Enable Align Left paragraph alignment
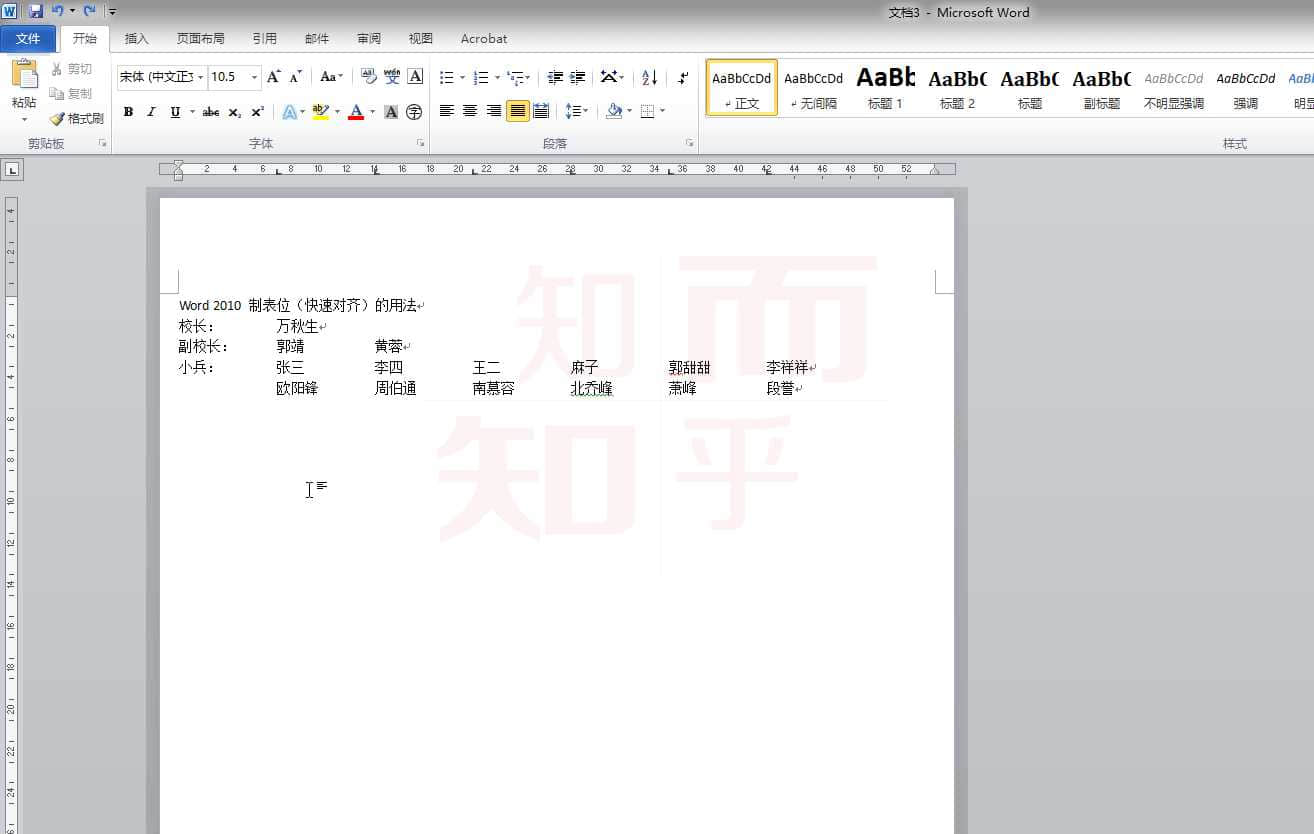The width and height of the screenshot is (1314, 834). tap(447, 111)
